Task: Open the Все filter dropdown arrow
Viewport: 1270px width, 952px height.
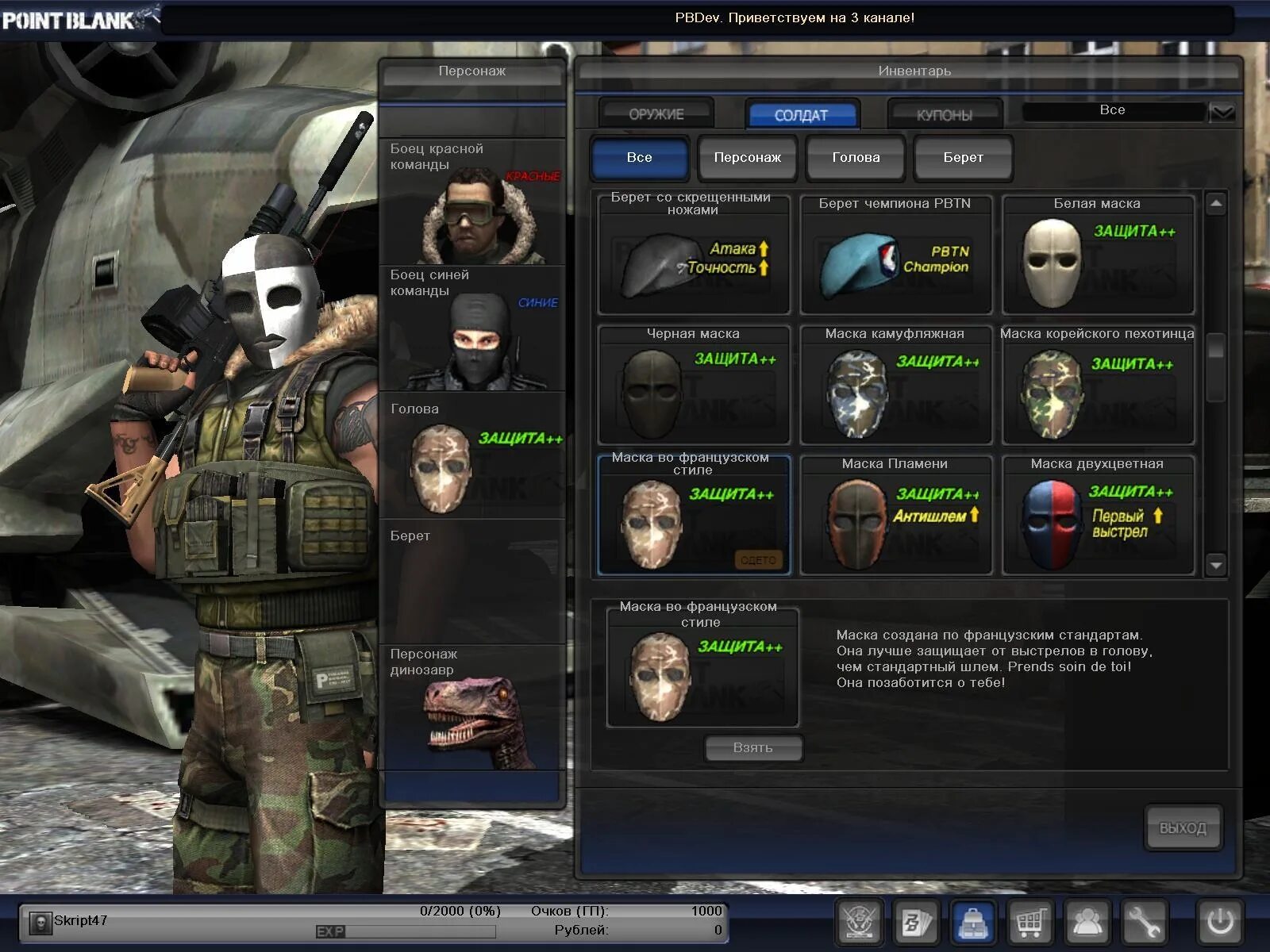Action: click(x=1222, y=111)
